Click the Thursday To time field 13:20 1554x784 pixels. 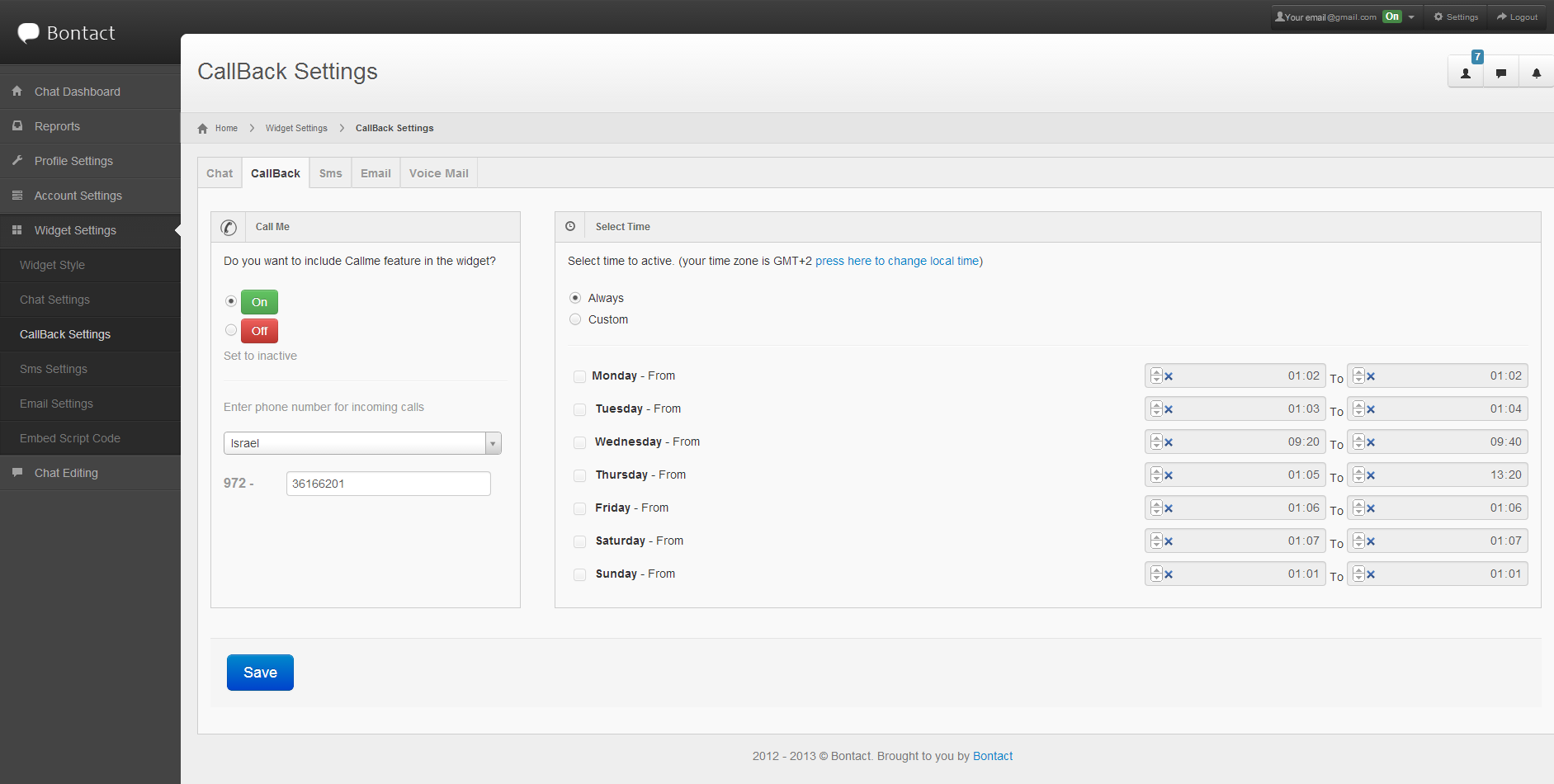[1438, 475]
